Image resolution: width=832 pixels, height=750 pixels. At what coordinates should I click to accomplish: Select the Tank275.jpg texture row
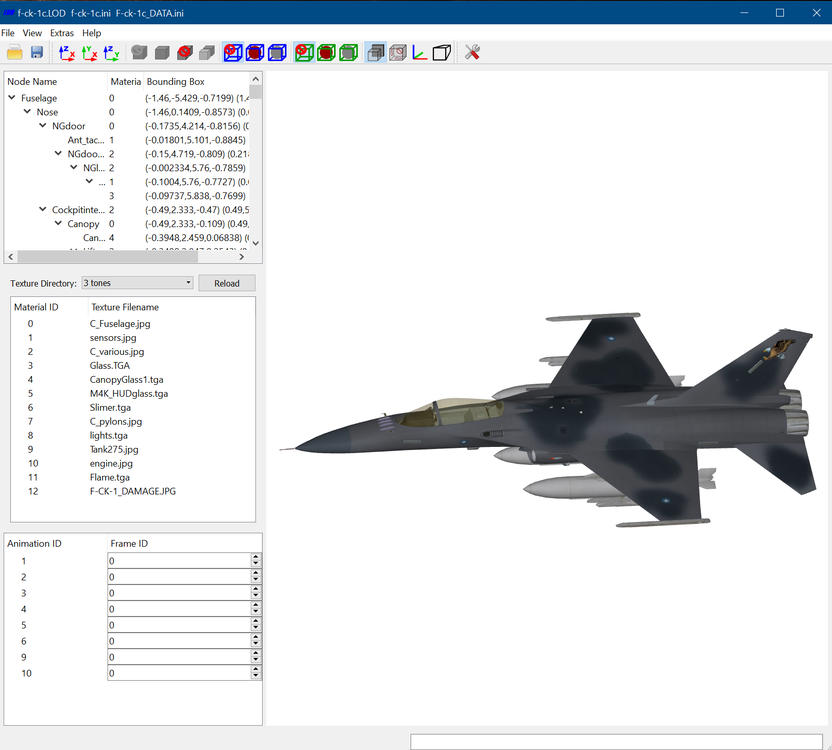tap(133, 450)
